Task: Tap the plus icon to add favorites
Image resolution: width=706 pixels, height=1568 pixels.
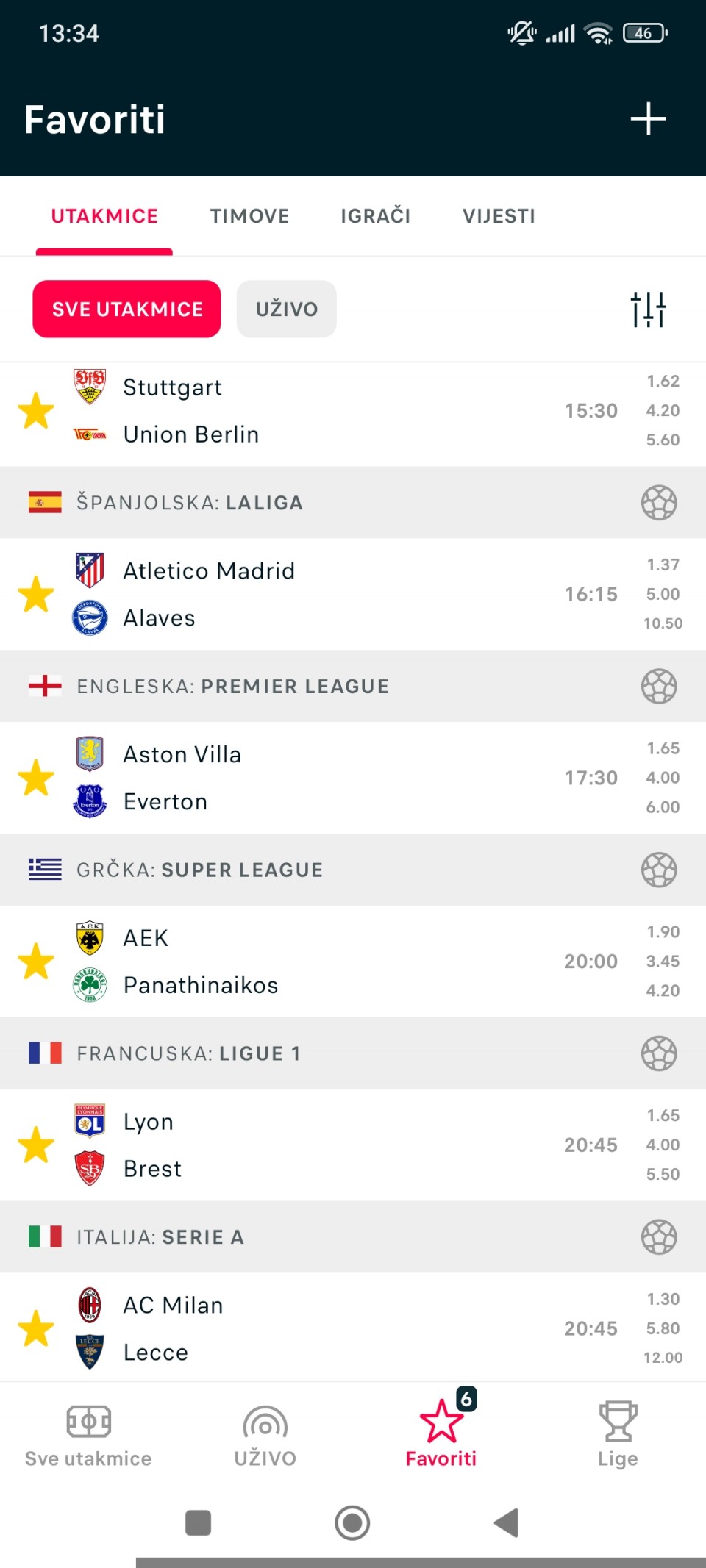Action: click(x=648, y=119)
